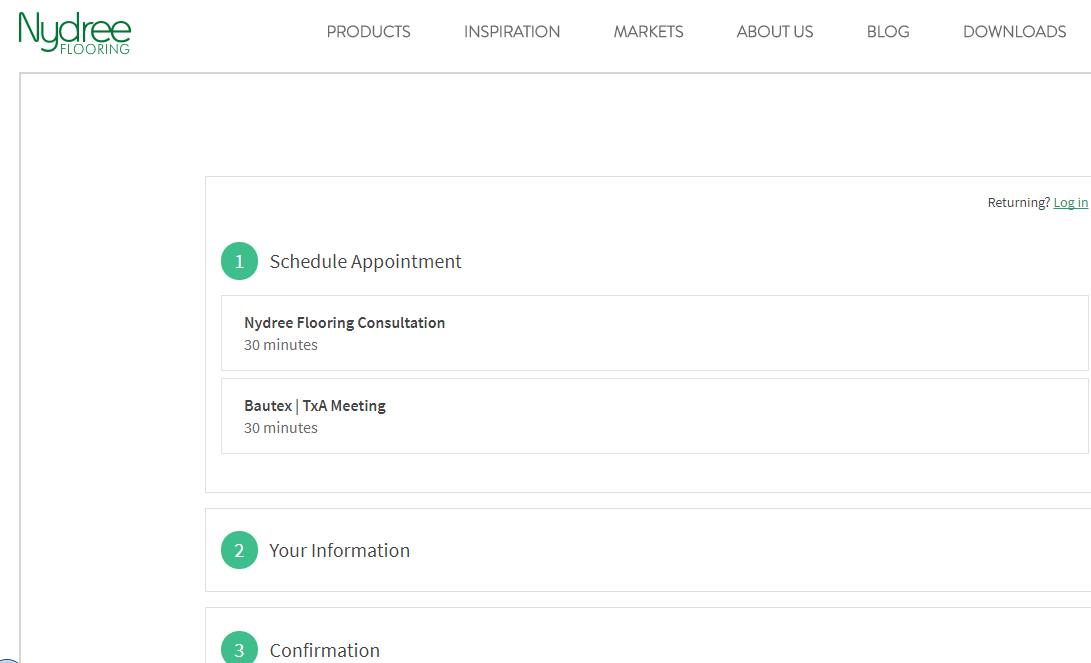Viewport: 1091px width, 663px height.
Task: Click the Nydree Flooring logo
Action: [74, 32]
